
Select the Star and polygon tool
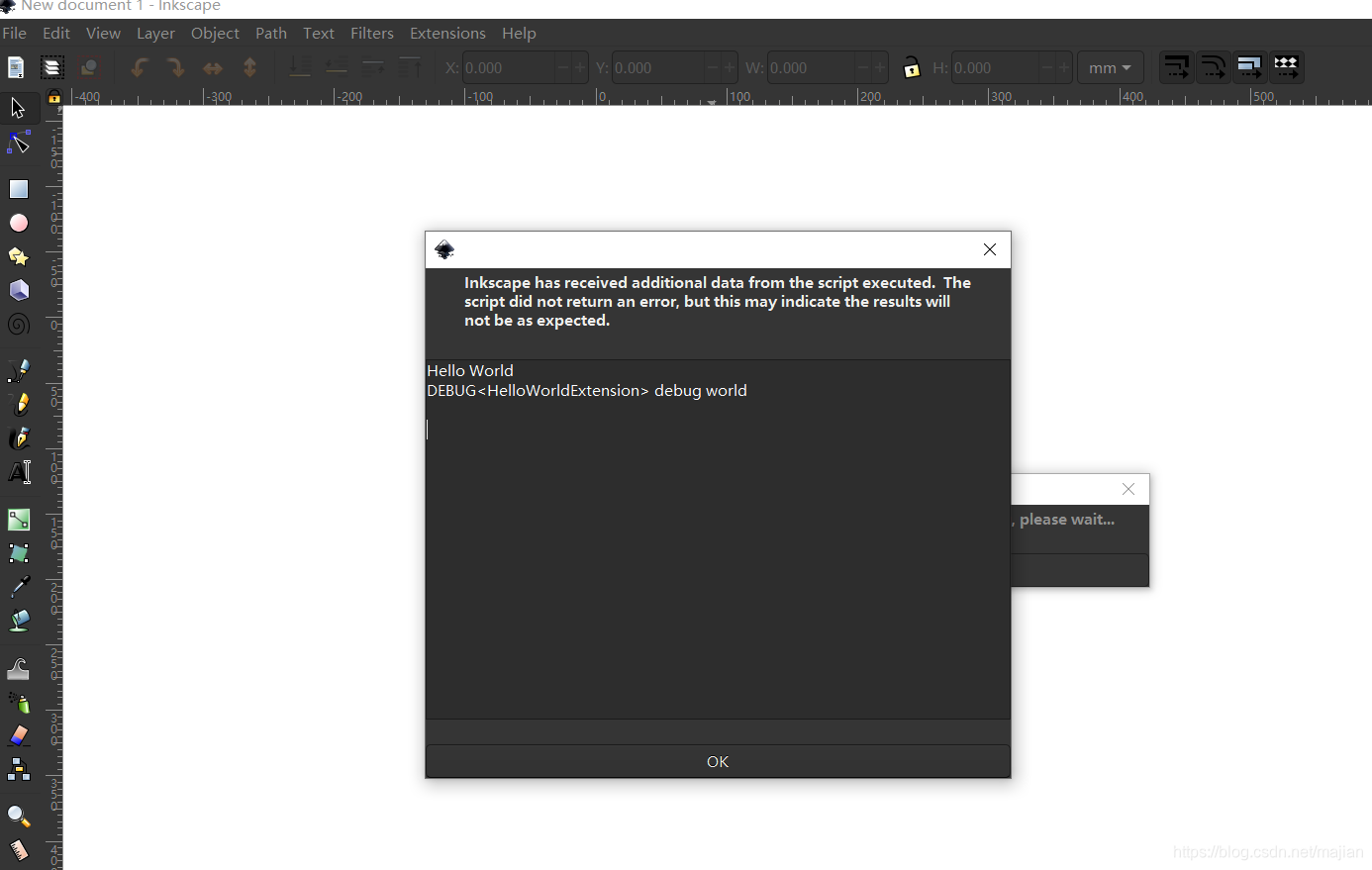point(18,256)
